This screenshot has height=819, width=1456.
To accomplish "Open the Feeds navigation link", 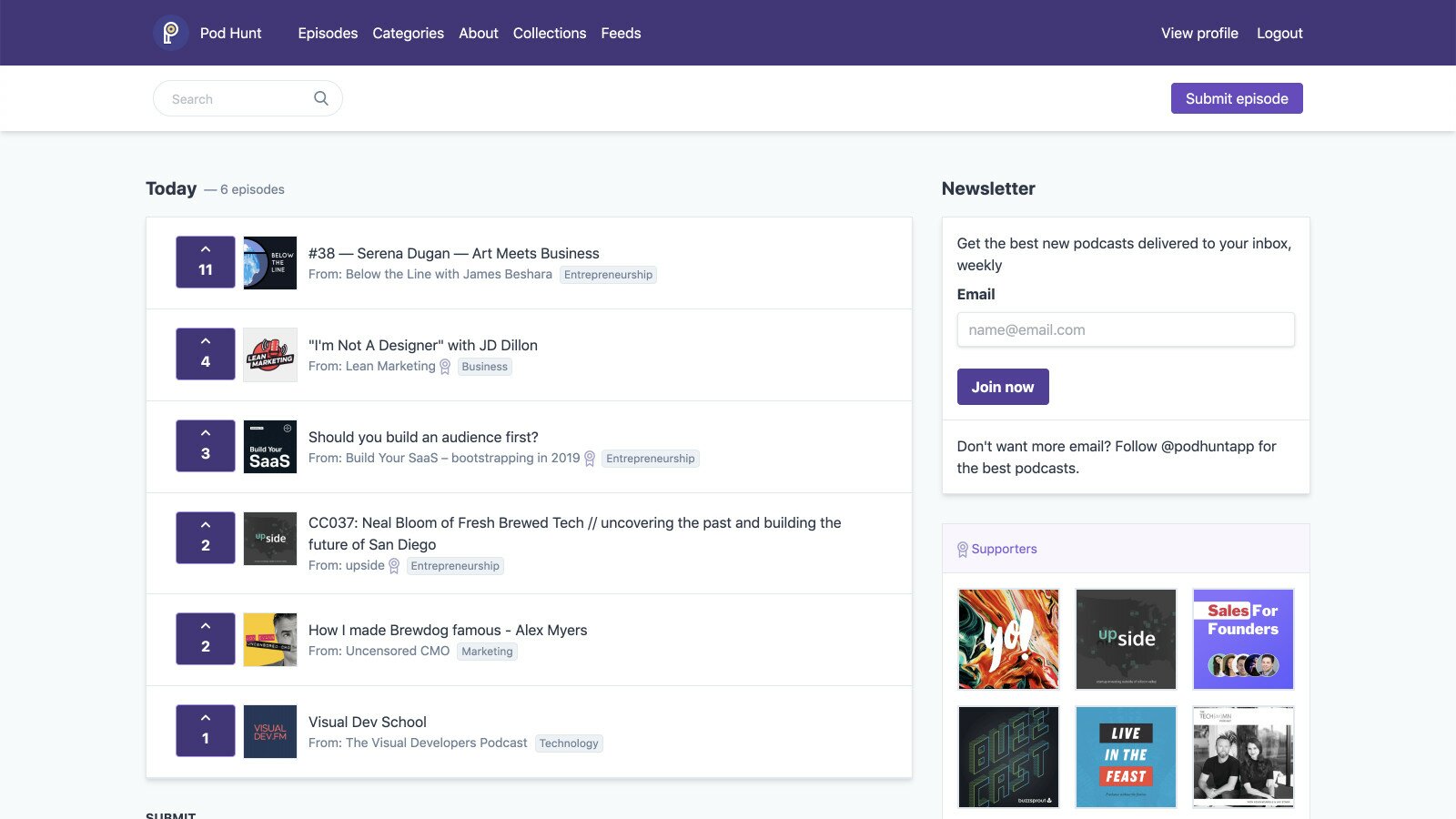I will [x=621, y=34].
